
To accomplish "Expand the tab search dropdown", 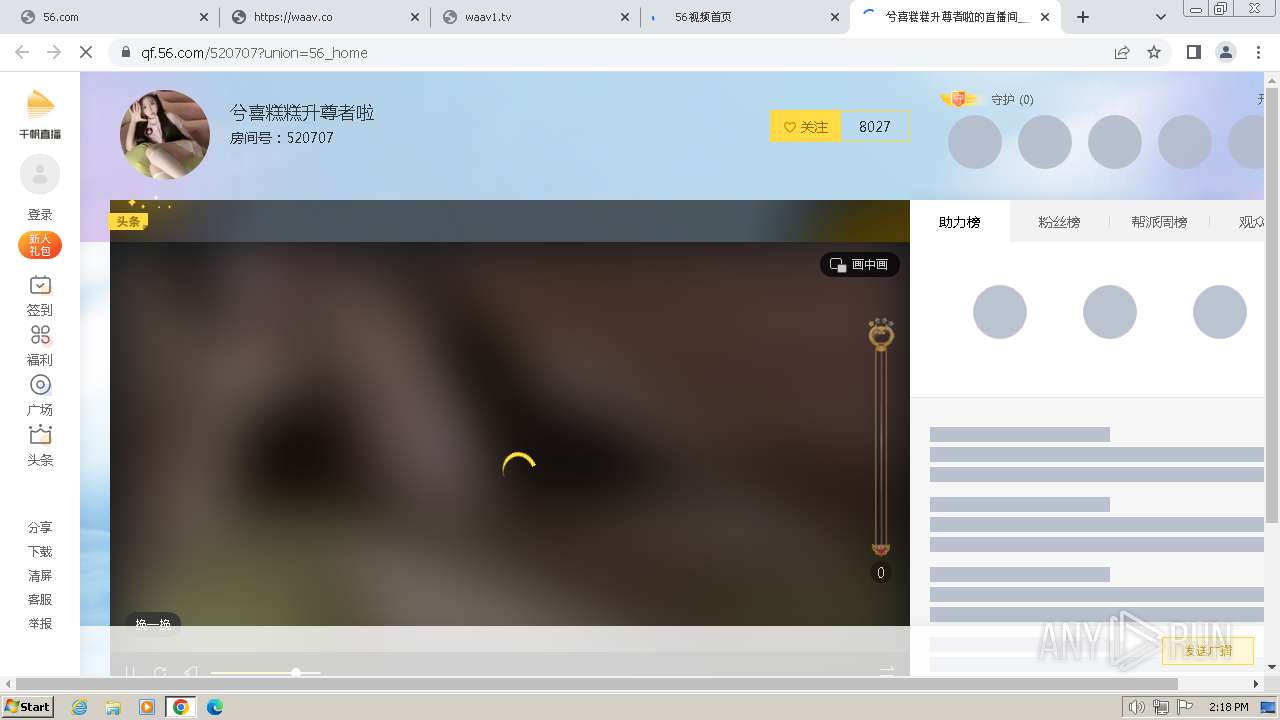I will (1161, 17).
